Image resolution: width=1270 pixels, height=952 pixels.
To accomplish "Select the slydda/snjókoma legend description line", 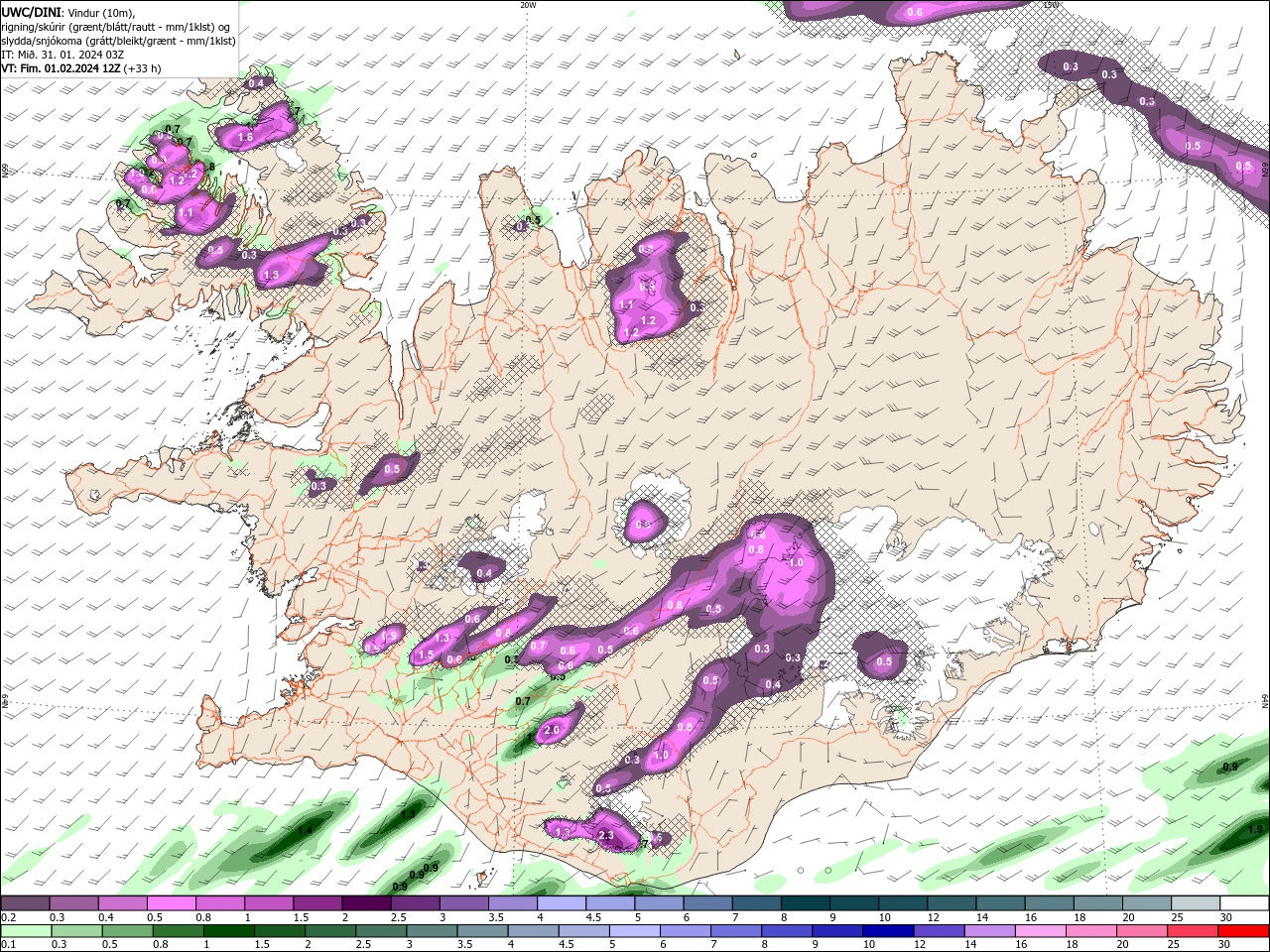I will [x=118, y=41].
